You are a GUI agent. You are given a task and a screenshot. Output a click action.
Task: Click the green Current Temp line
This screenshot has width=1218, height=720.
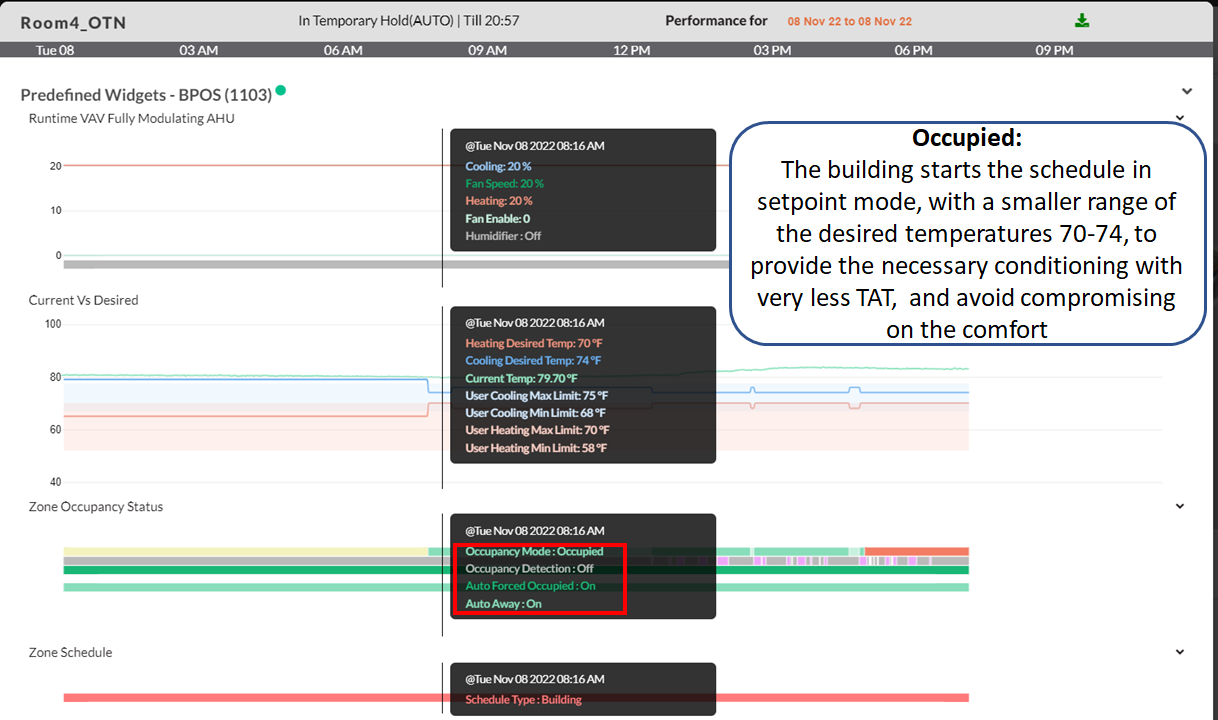(x=850, y=369)
